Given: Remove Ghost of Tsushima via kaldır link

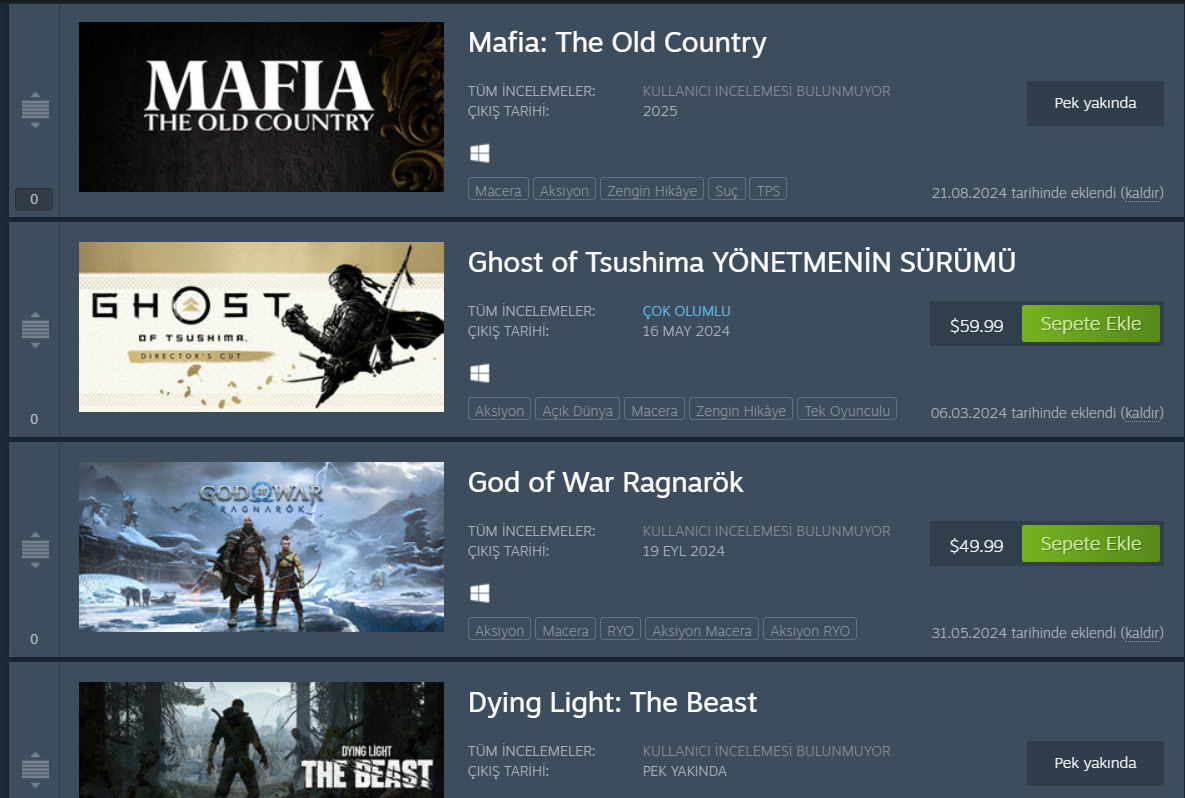Looking at the screenshot, I should (x=1141, y=413).
